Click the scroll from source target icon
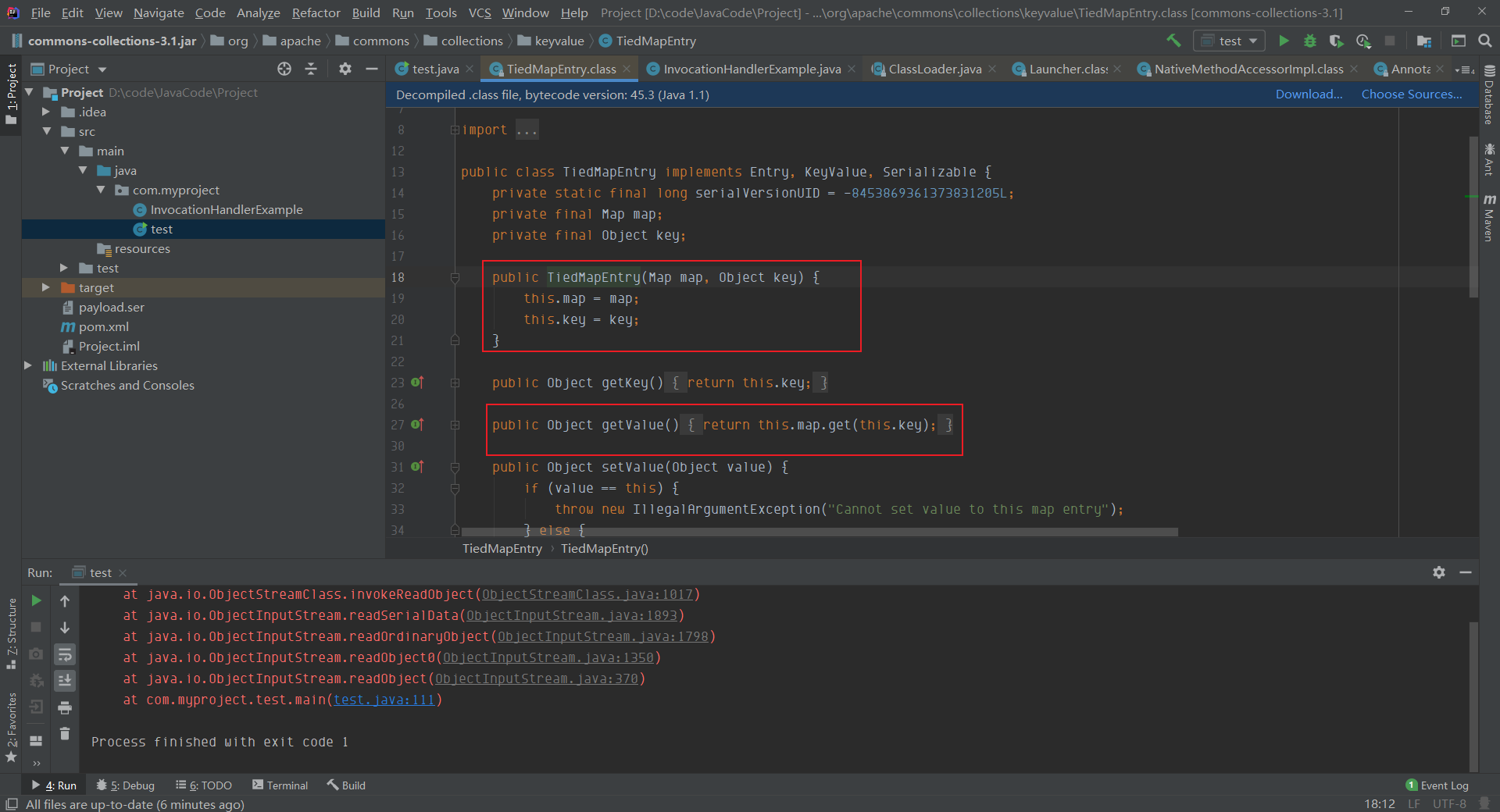 point(284,69)
